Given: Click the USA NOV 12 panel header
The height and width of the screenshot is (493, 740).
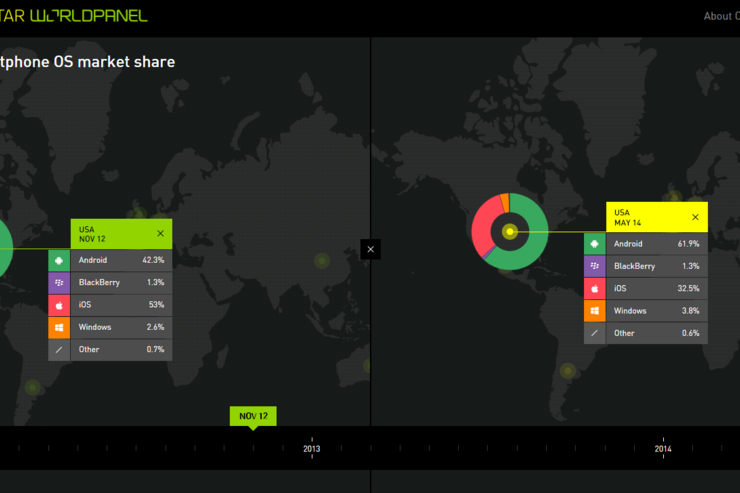Looking at the screenshot, I should coord(121,234).
